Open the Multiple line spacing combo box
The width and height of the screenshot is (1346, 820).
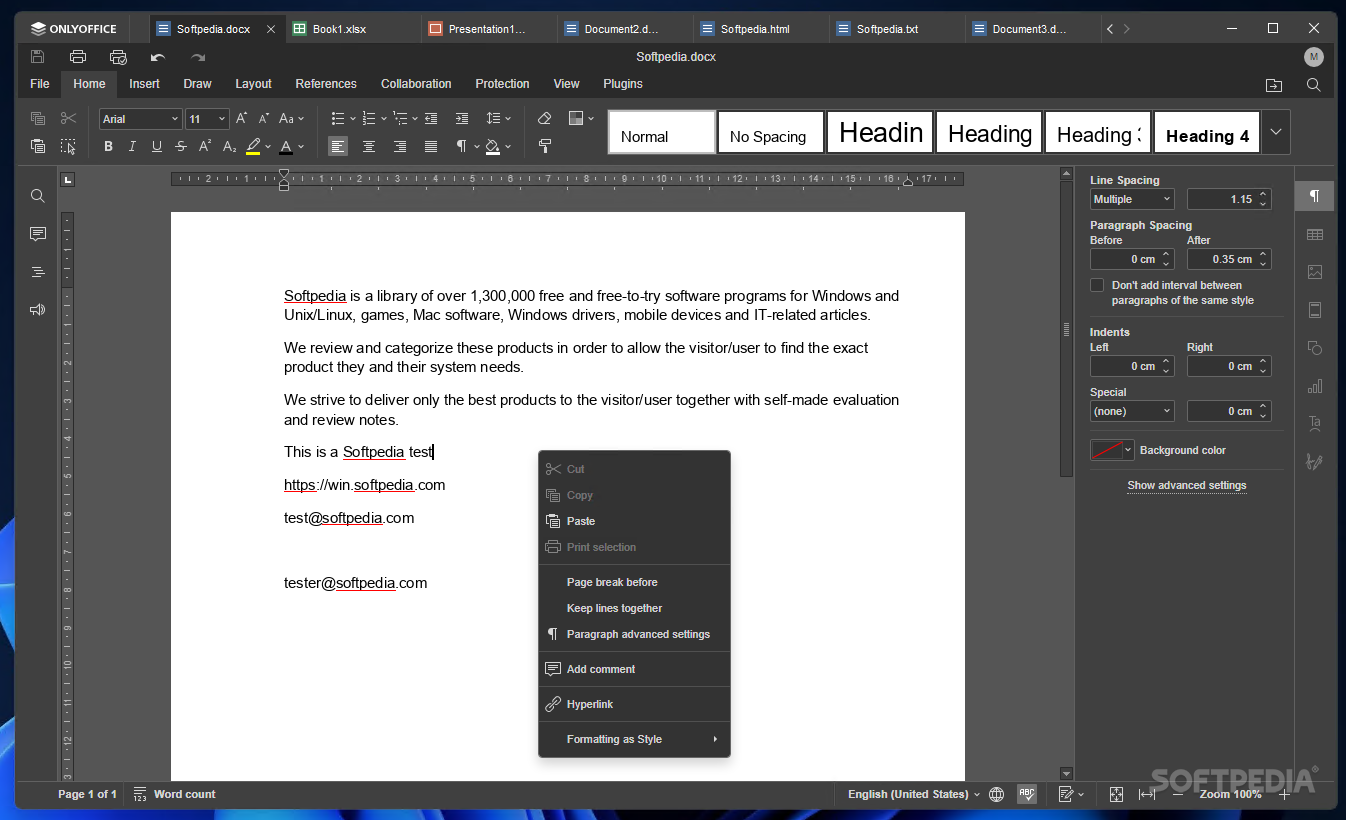1132,199
